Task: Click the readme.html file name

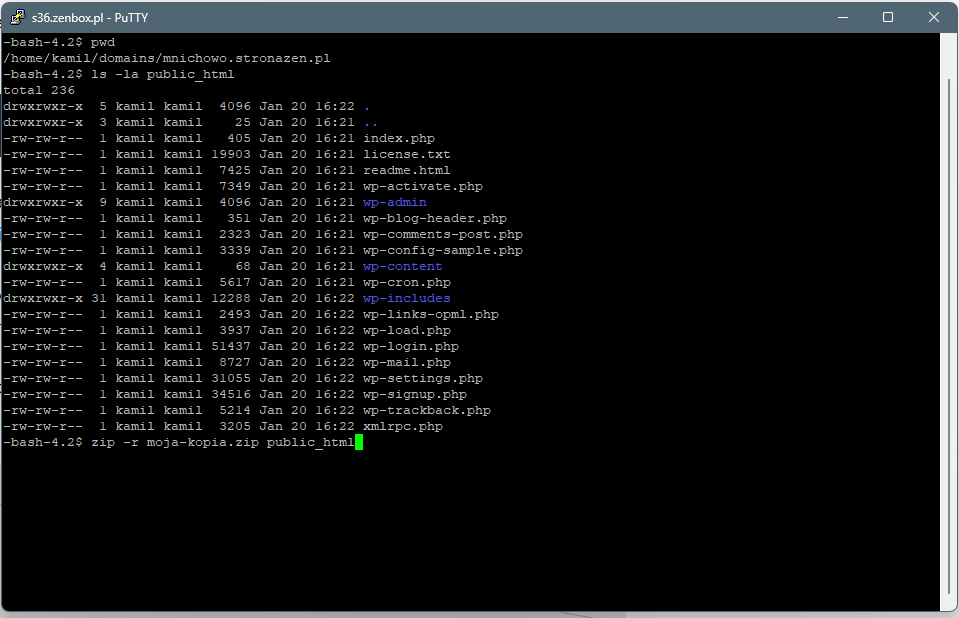Action: [407, 170]
